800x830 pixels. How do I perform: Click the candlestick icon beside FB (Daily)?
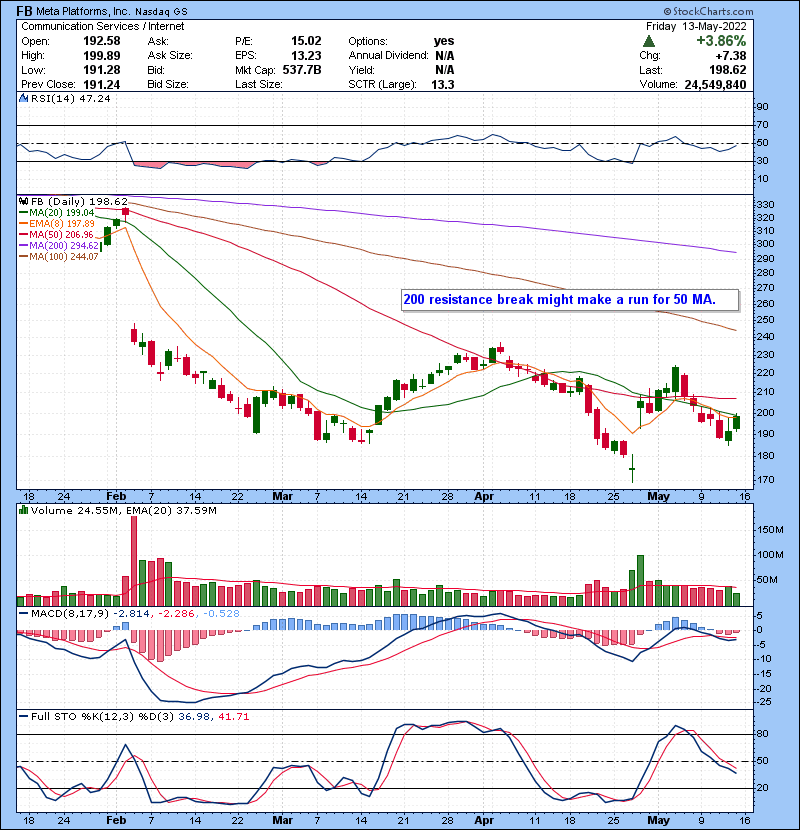coord(23,201)
